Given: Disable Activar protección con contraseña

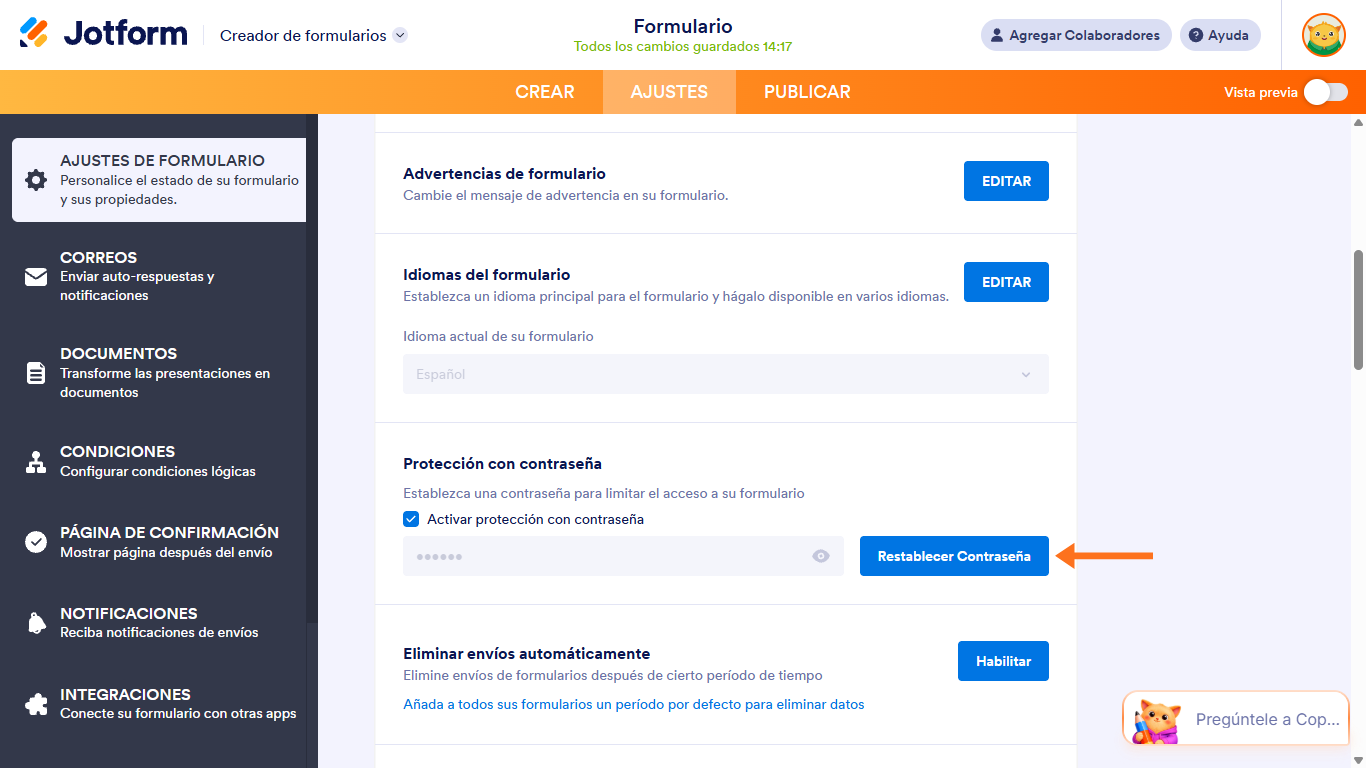Looking at the screenshot, I should tap(411, 519).
